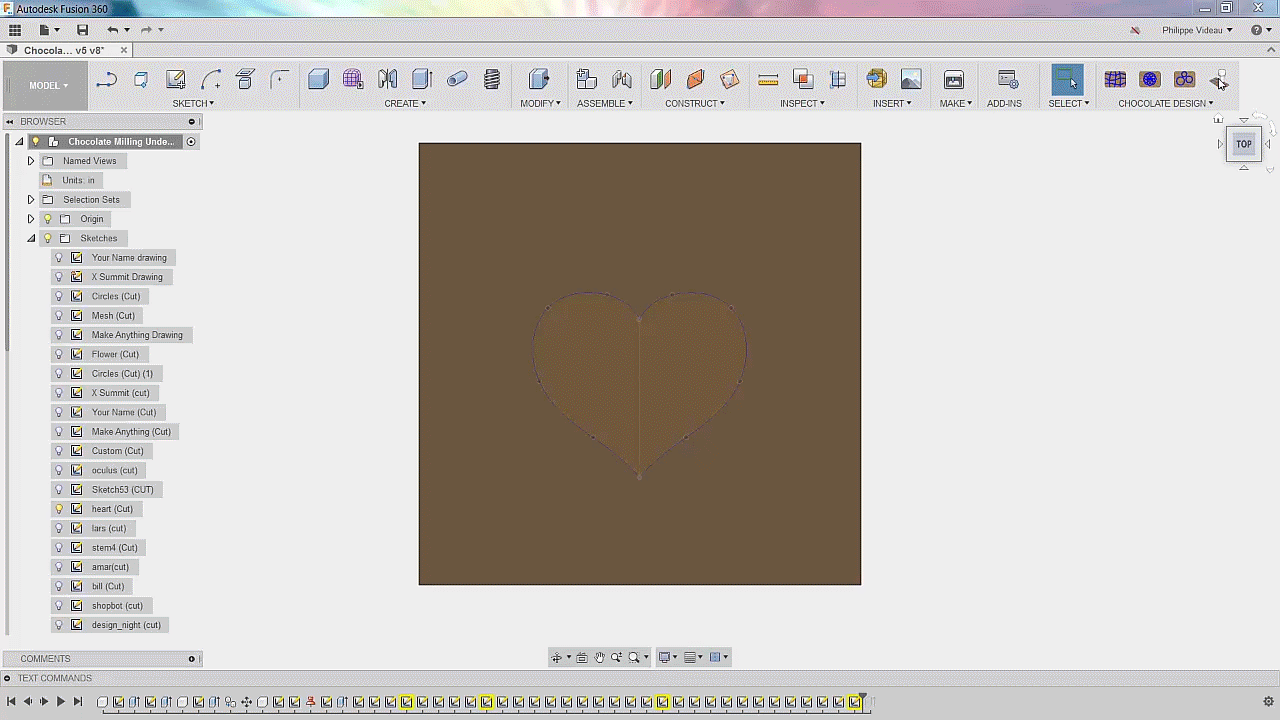This screenshot has width=1280, height=720.
Task: Expand the Named Views tree node
Action: click(31, 161)
